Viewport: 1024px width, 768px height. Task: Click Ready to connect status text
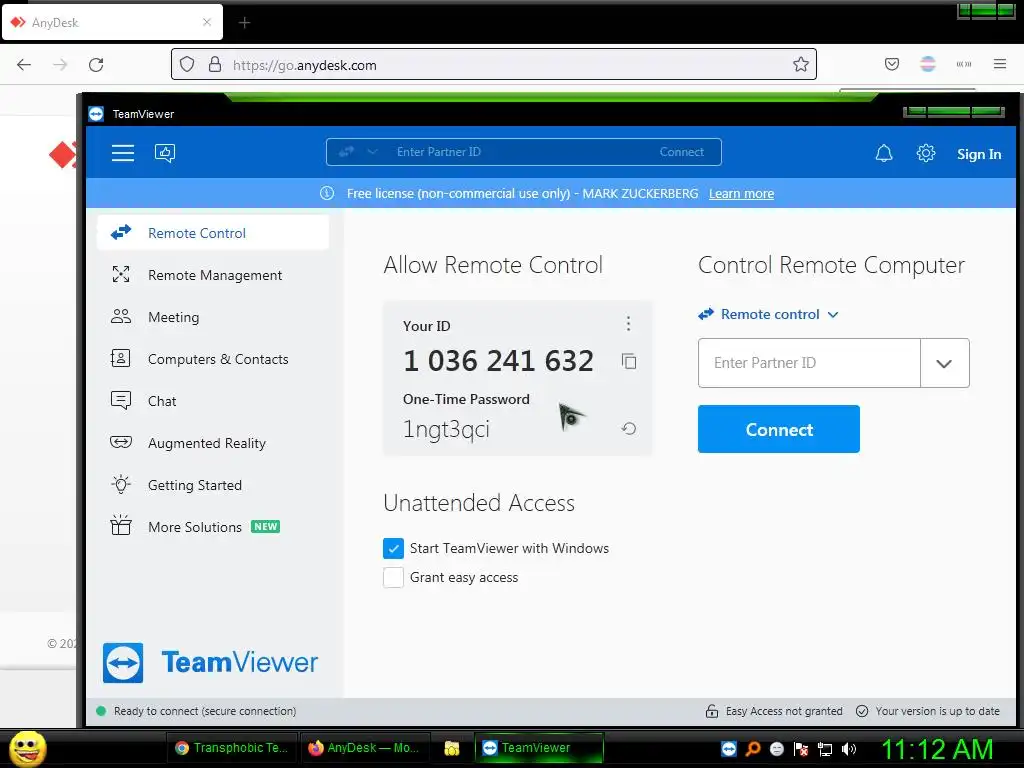204,711
